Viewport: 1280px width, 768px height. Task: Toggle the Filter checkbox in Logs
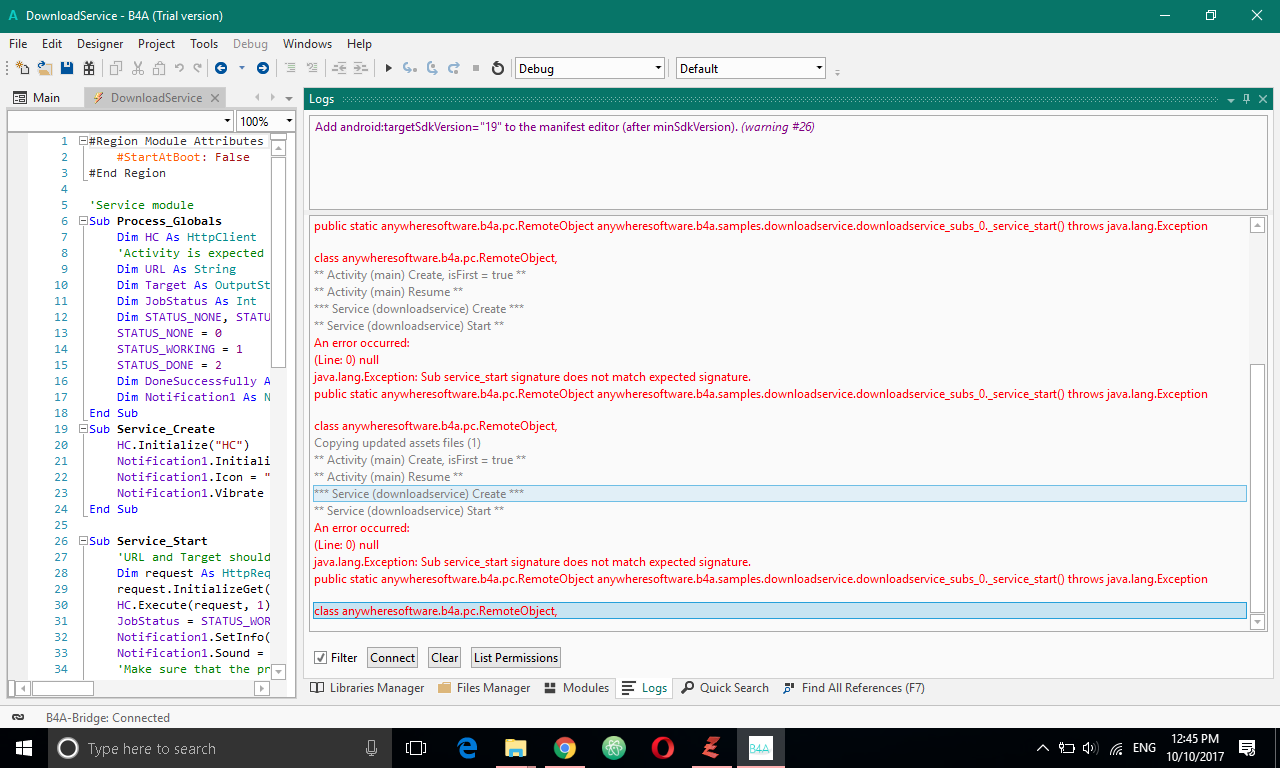coord(320,658)
